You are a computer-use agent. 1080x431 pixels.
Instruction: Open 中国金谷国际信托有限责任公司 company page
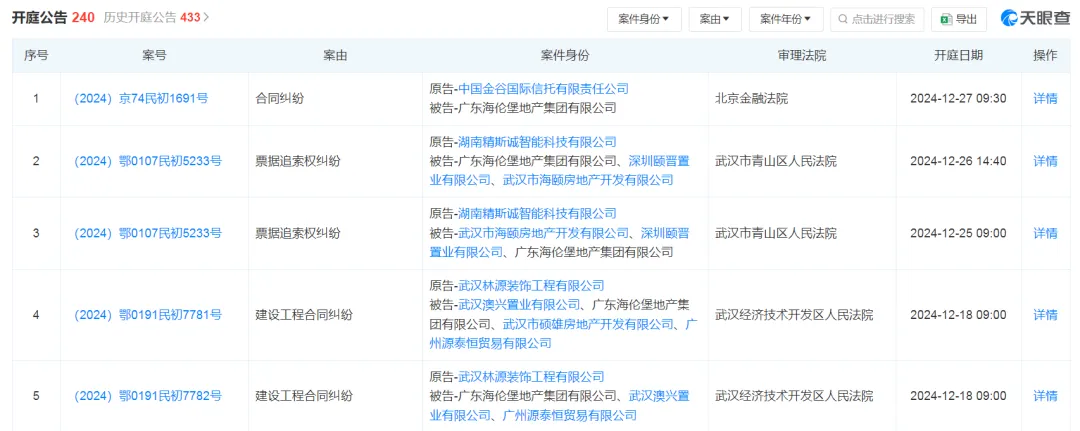543,89
